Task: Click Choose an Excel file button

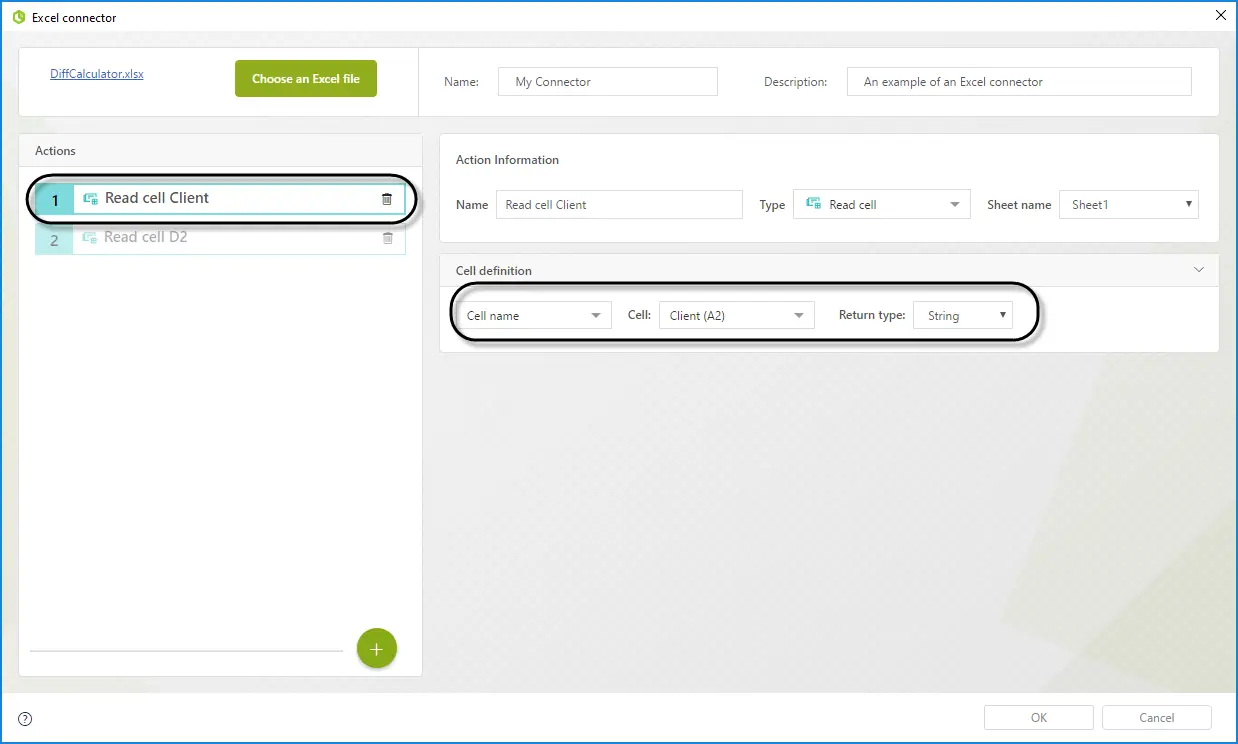Action: pos(306,79)
